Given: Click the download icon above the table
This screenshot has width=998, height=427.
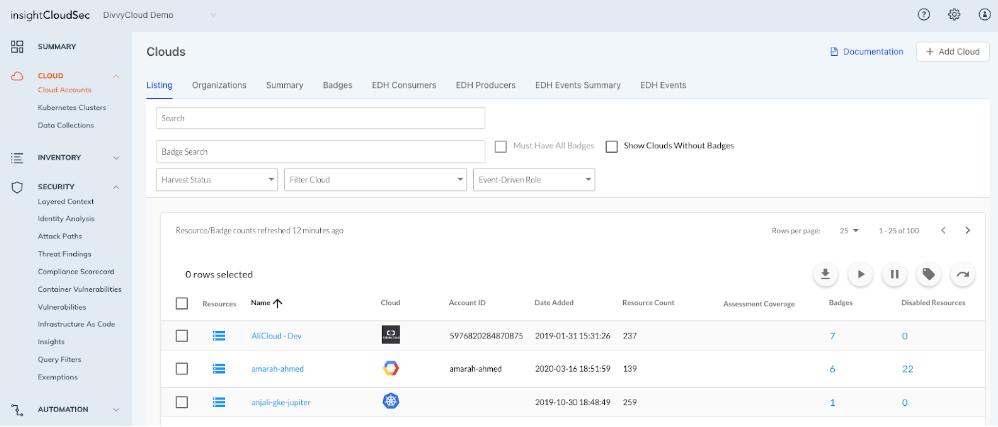Looking at the screenshot, I should 826,274.
